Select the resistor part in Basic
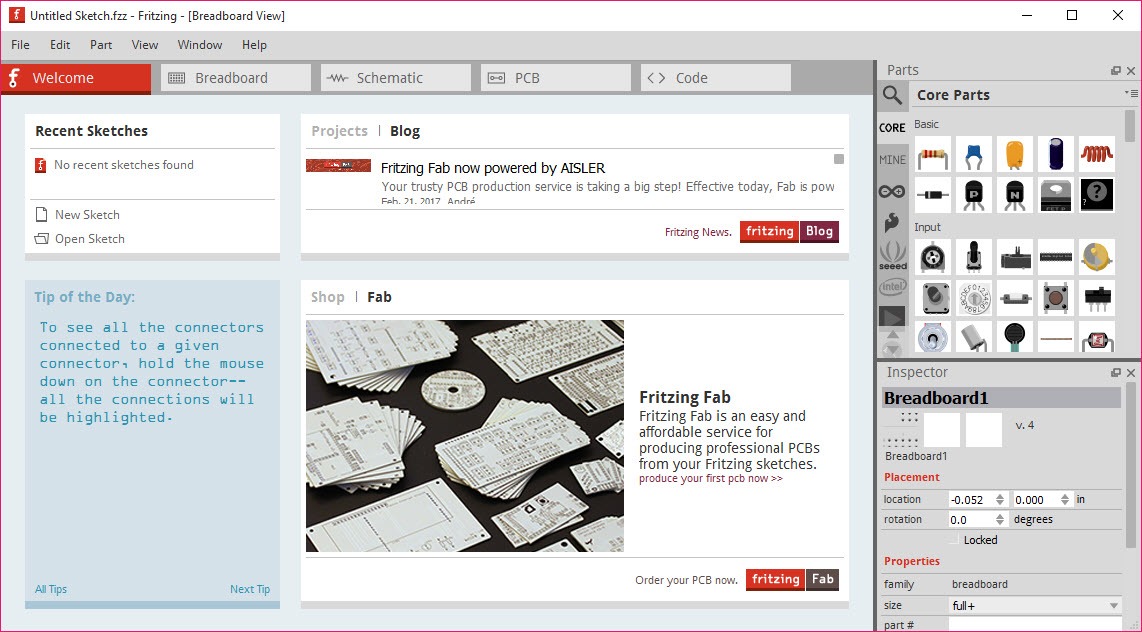1142x632 pixels. (933, 154)
